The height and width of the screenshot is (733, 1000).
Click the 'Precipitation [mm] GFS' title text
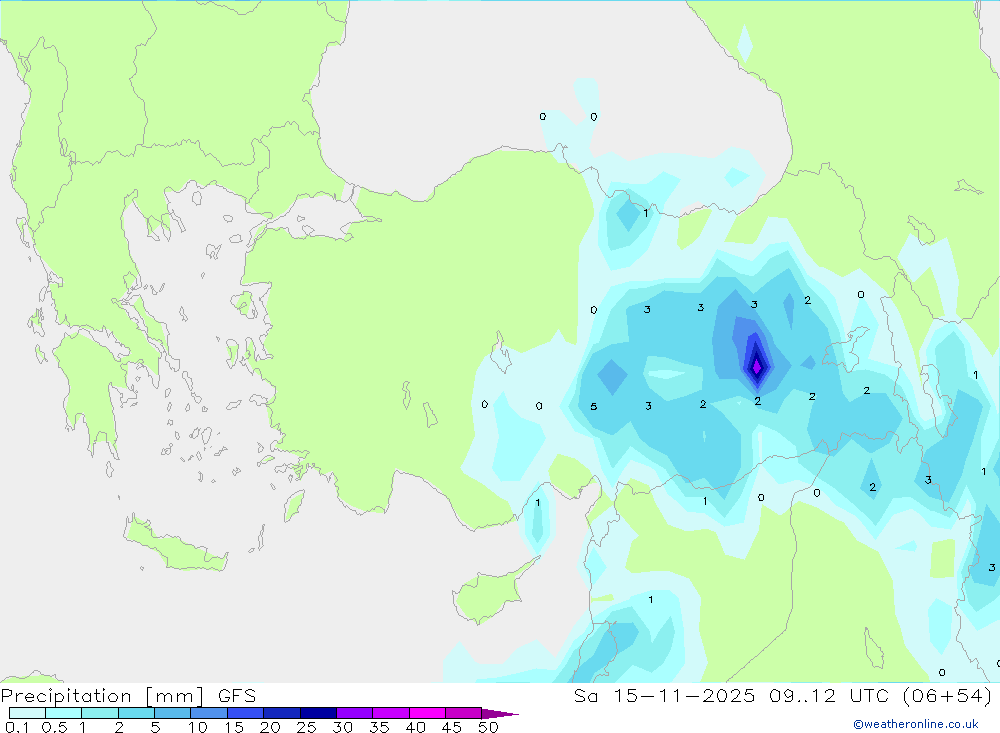[128, 696]
